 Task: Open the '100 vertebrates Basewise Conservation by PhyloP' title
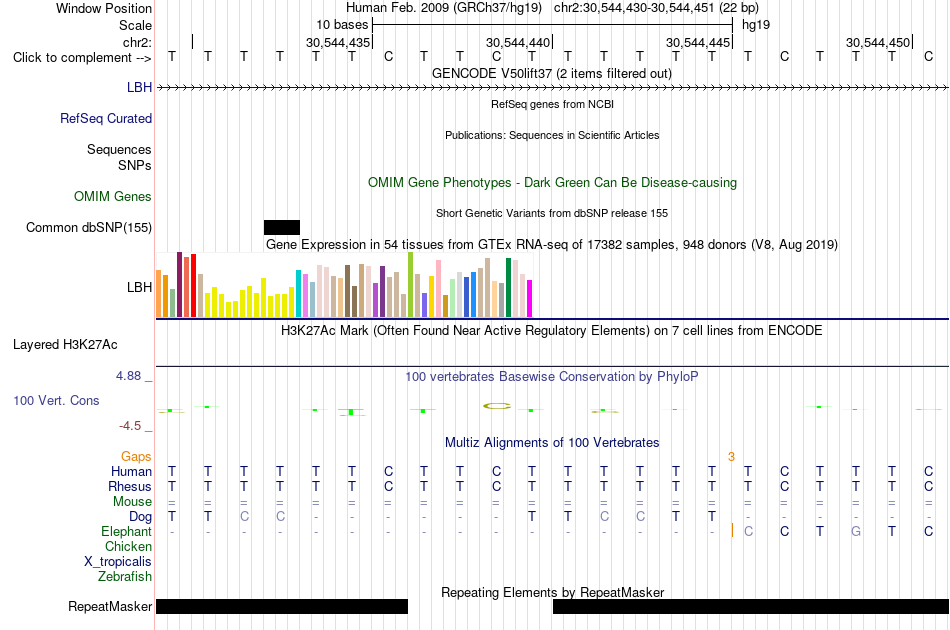(552, 377)
